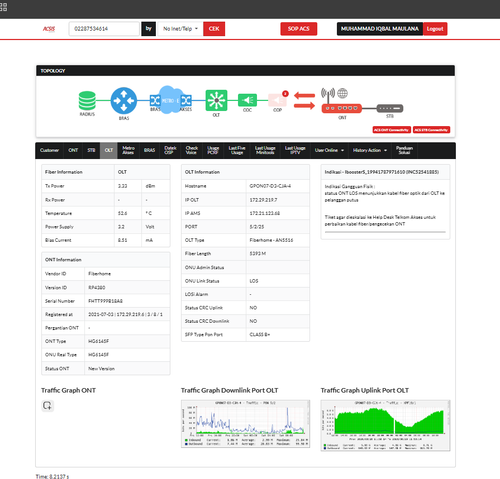Switch to the Customer tab

coord(49,150)
